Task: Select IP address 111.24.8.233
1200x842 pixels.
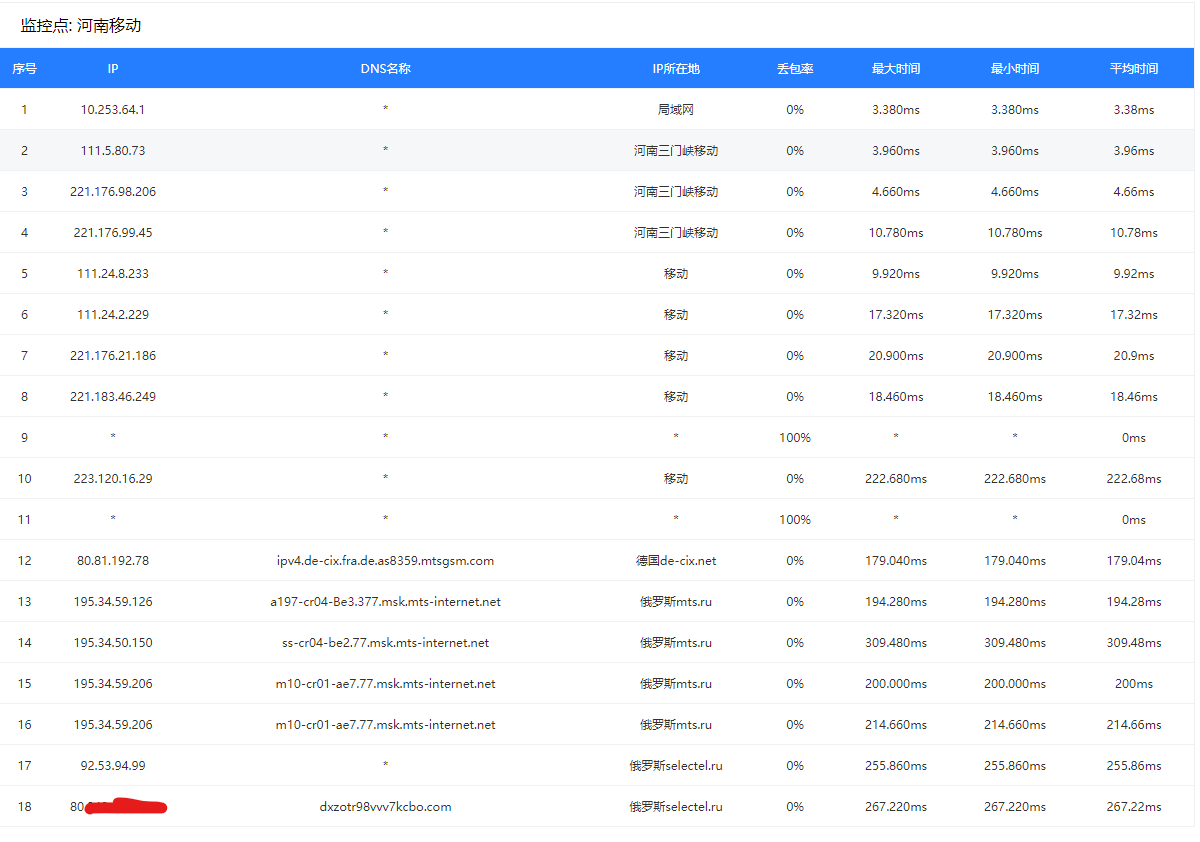Action: pyautogui.click(x=113, y=274)
